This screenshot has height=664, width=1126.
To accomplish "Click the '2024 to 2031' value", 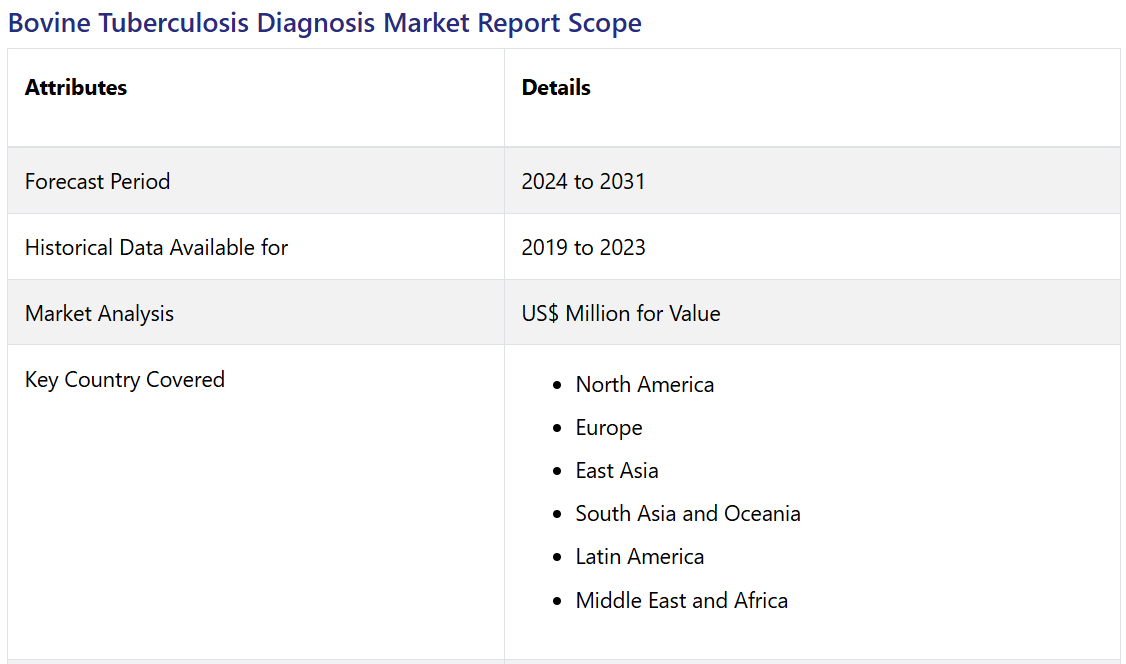I will click(x=583, y=182).
